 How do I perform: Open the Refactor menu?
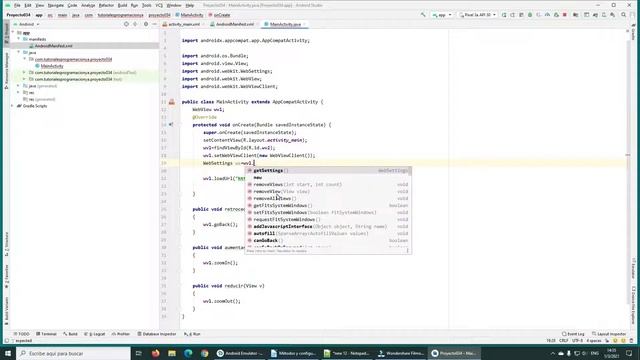[106, 5]
